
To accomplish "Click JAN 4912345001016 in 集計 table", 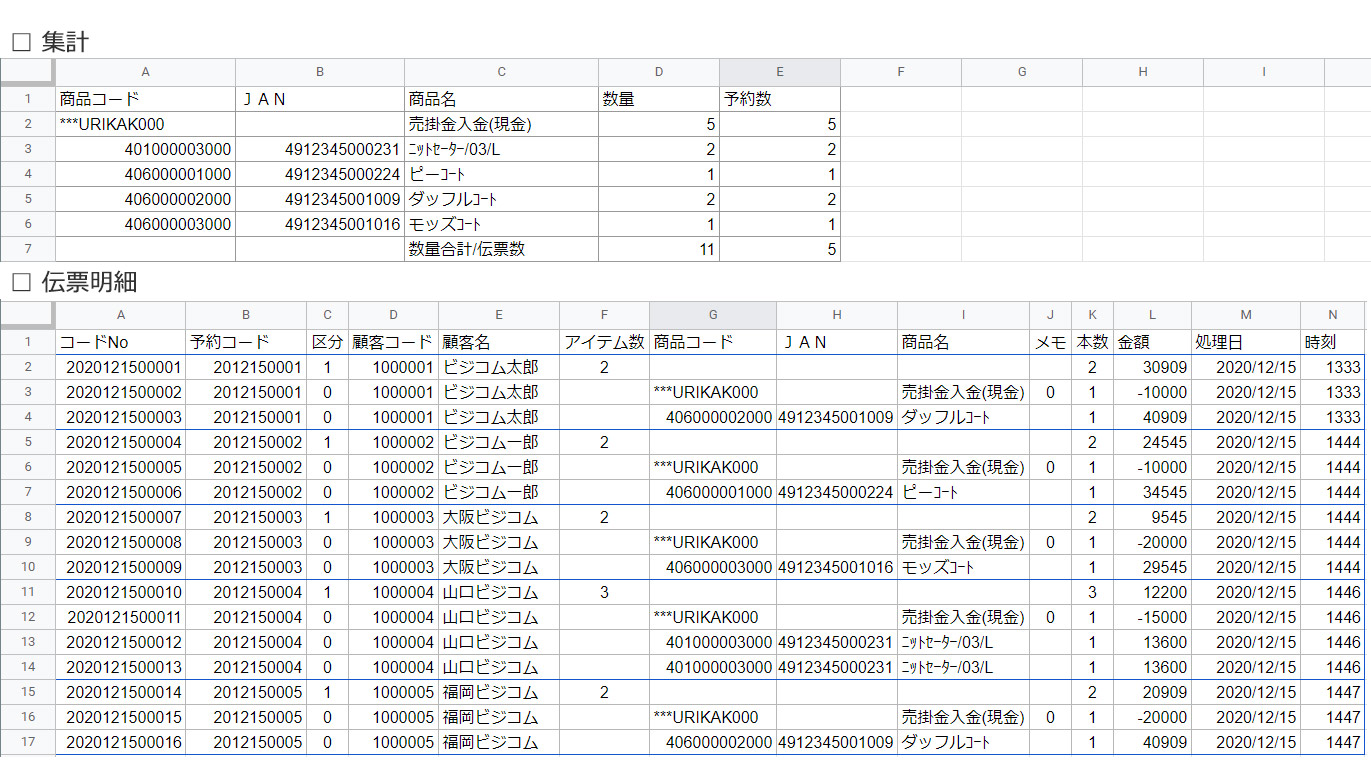I will (x=319, y=224).
